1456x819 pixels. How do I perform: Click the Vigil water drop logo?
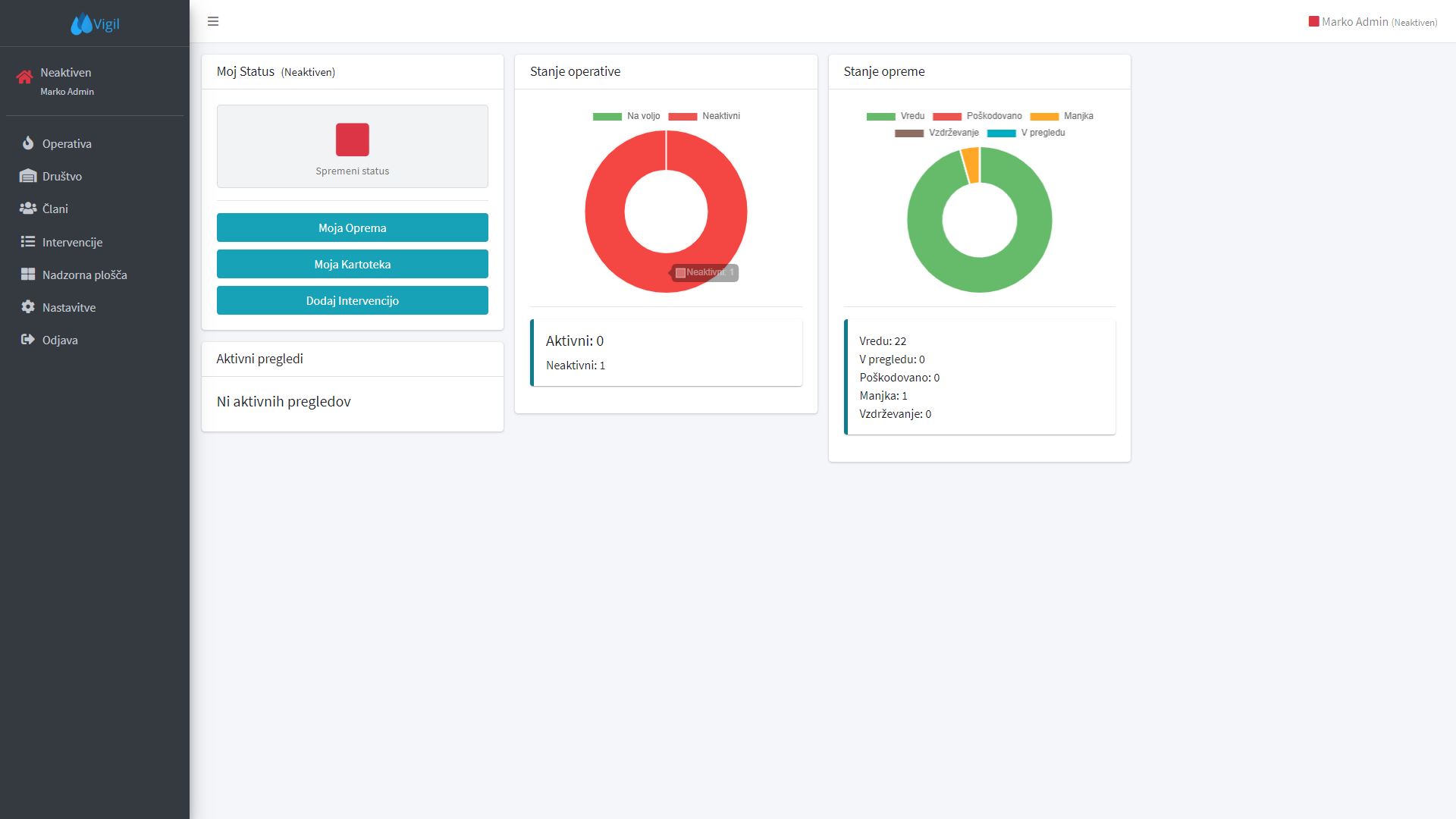click(x=81, y=24)
